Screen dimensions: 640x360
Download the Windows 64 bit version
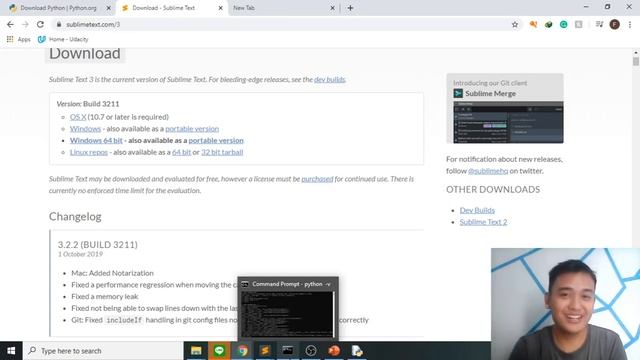point(96,140)
